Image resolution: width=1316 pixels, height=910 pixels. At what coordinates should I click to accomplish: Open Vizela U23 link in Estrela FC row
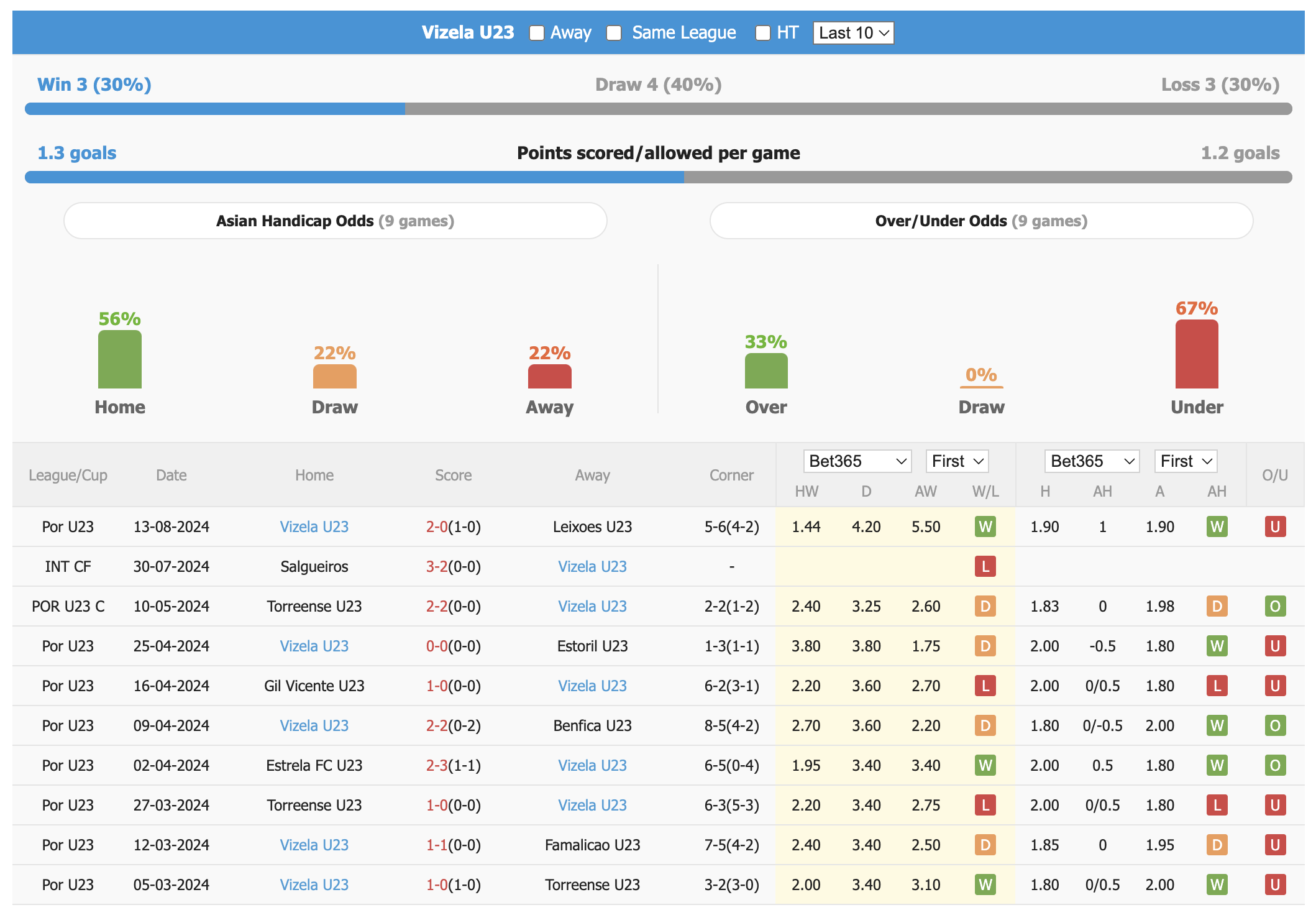click(x=592, y=765)
